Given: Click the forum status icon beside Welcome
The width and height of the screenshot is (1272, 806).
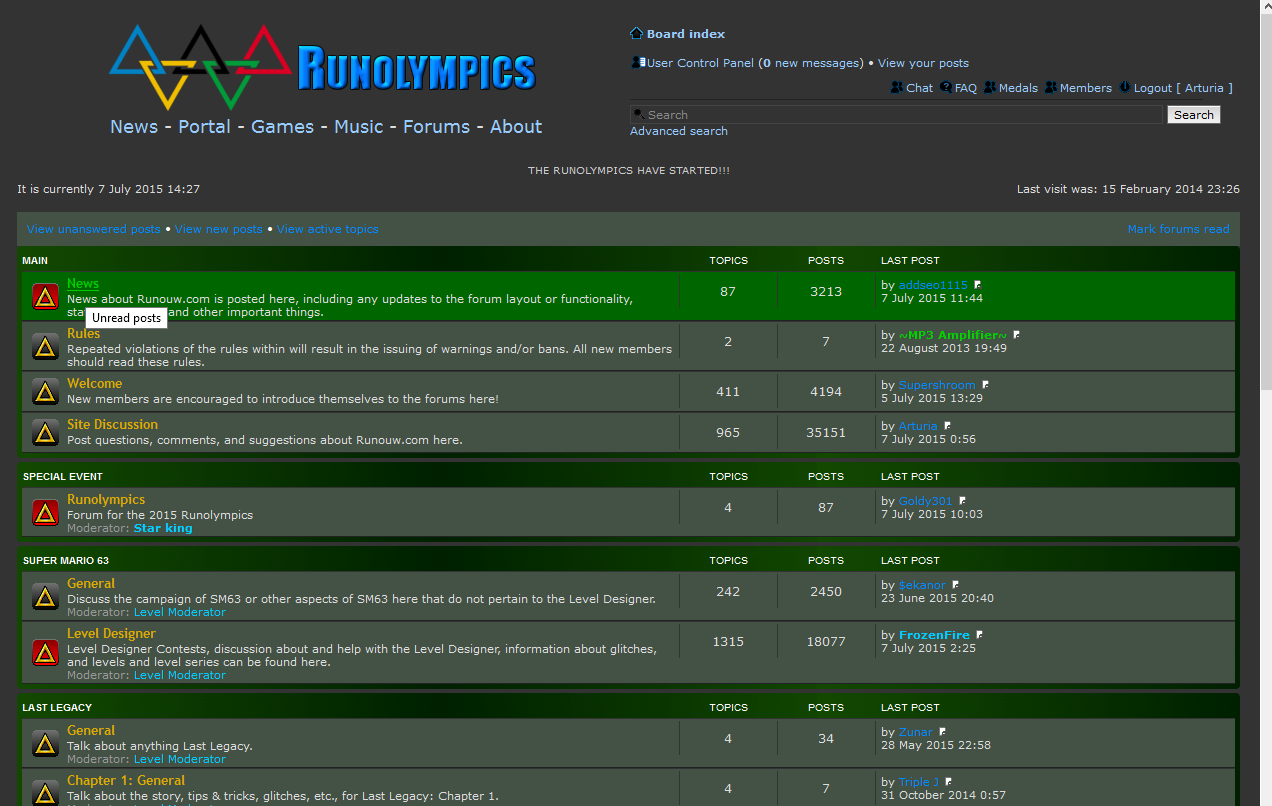Looking at the screenshot, I should (45, 391).
